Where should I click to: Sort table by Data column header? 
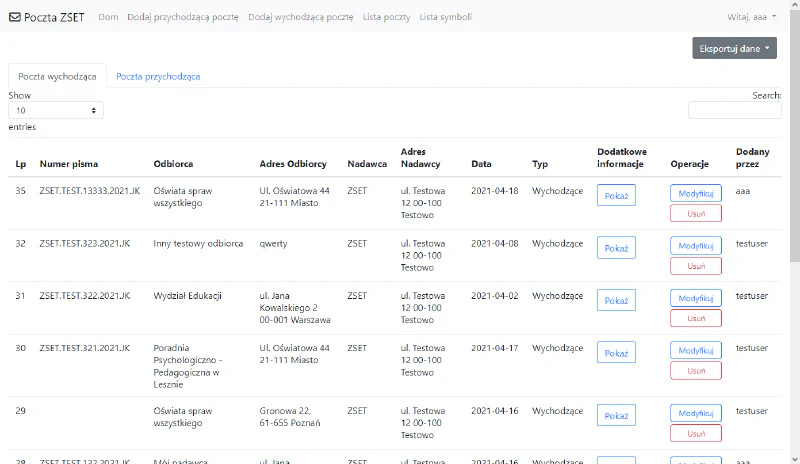(x=482, y=164)
